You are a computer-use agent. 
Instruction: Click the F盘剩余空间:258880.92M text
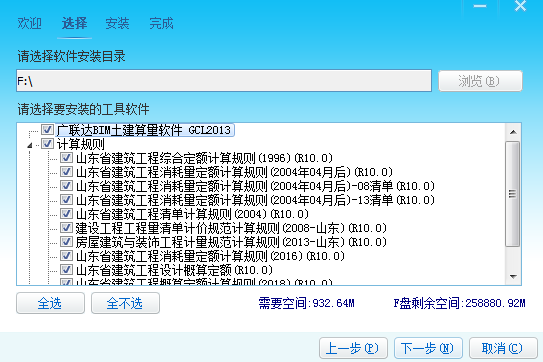(460, 303)
